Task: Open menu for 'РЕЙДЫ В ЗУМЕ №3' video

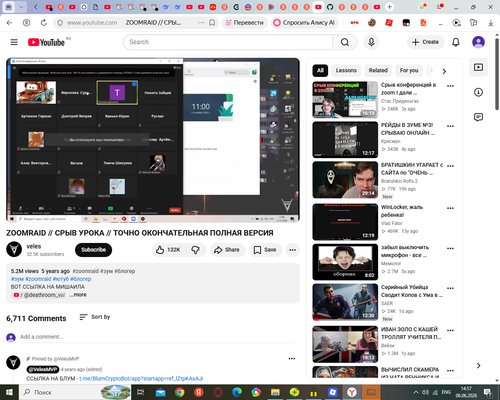Action: [450, 126]
